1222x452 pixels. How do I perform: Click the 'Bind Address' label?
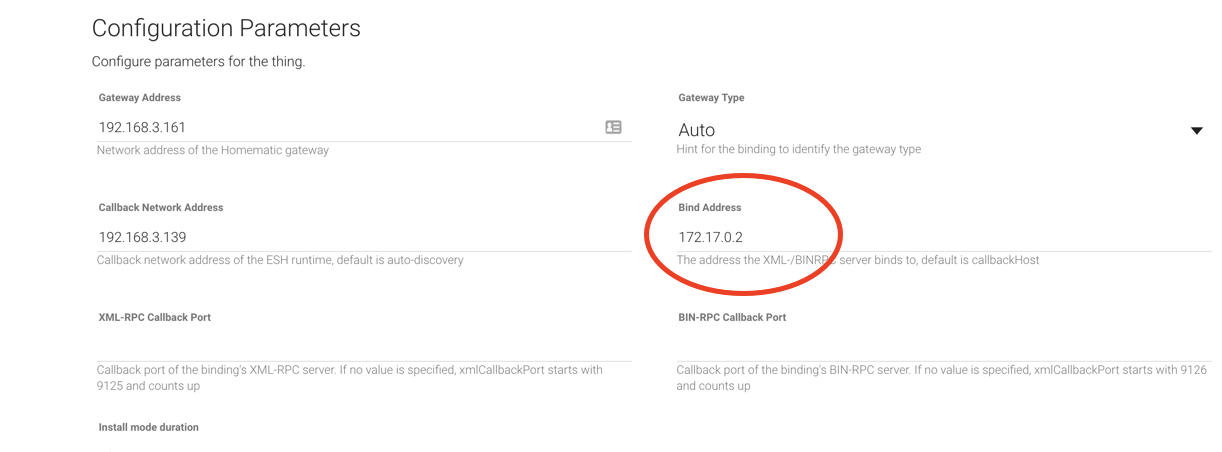click(x=709, y=208)
